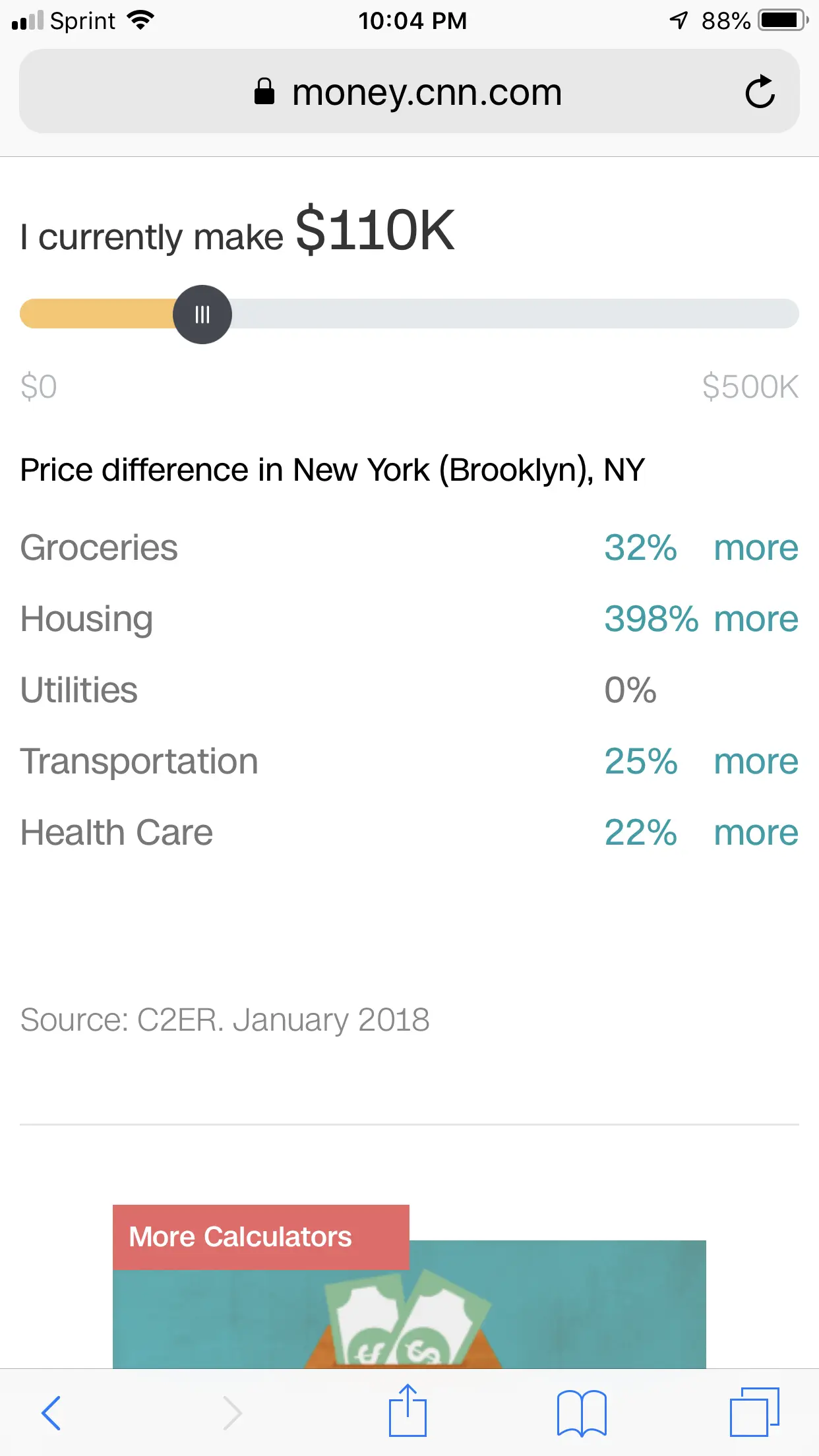
Task: Tap the Groceries row label
Action: (99, 548)
